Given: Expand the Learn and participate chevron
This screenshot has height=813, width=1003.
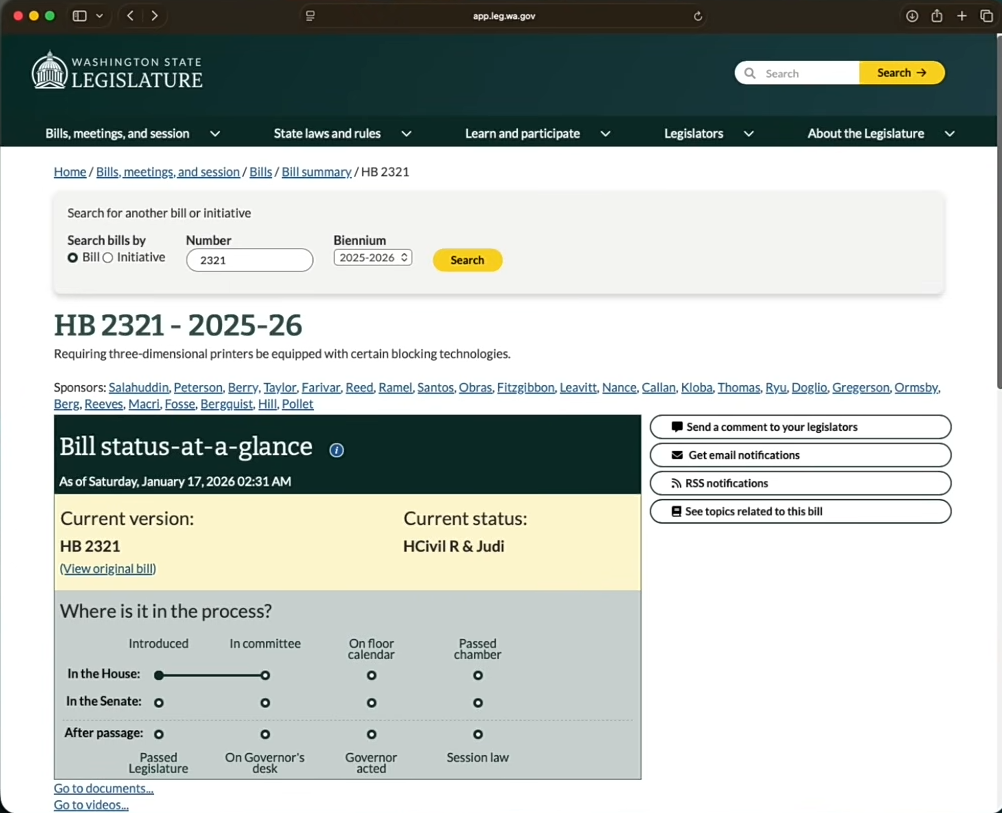Looking at the screenshot, I should coord(605,134).
